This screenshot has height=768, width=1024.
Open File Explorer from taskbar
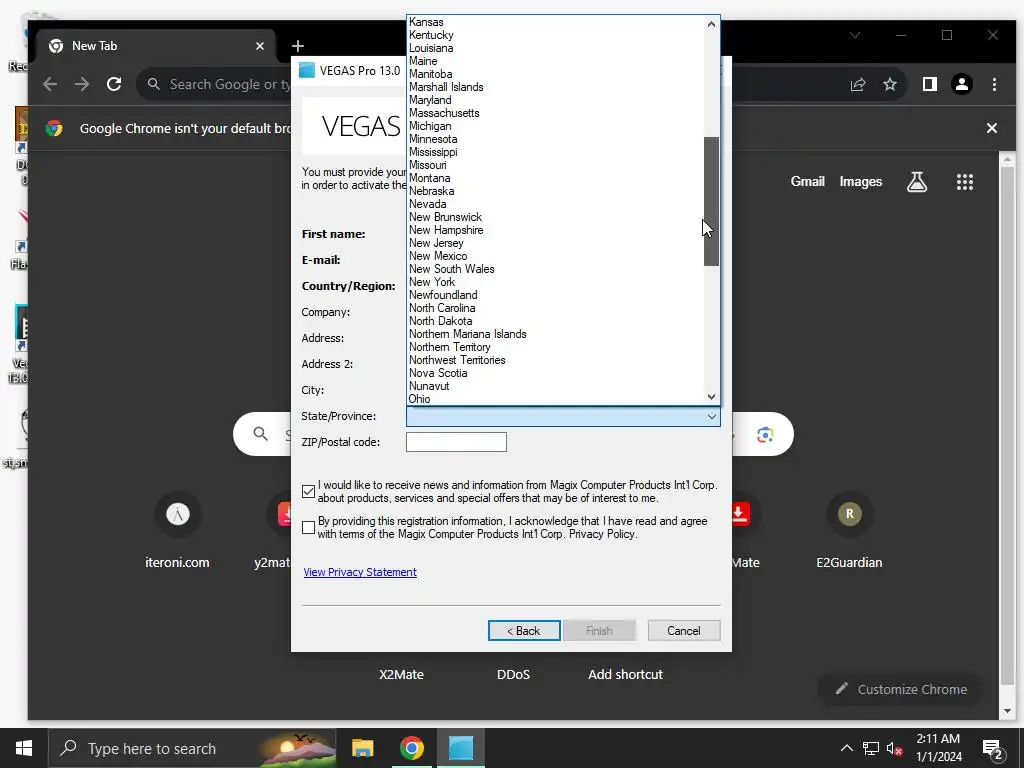coord(362,748)
